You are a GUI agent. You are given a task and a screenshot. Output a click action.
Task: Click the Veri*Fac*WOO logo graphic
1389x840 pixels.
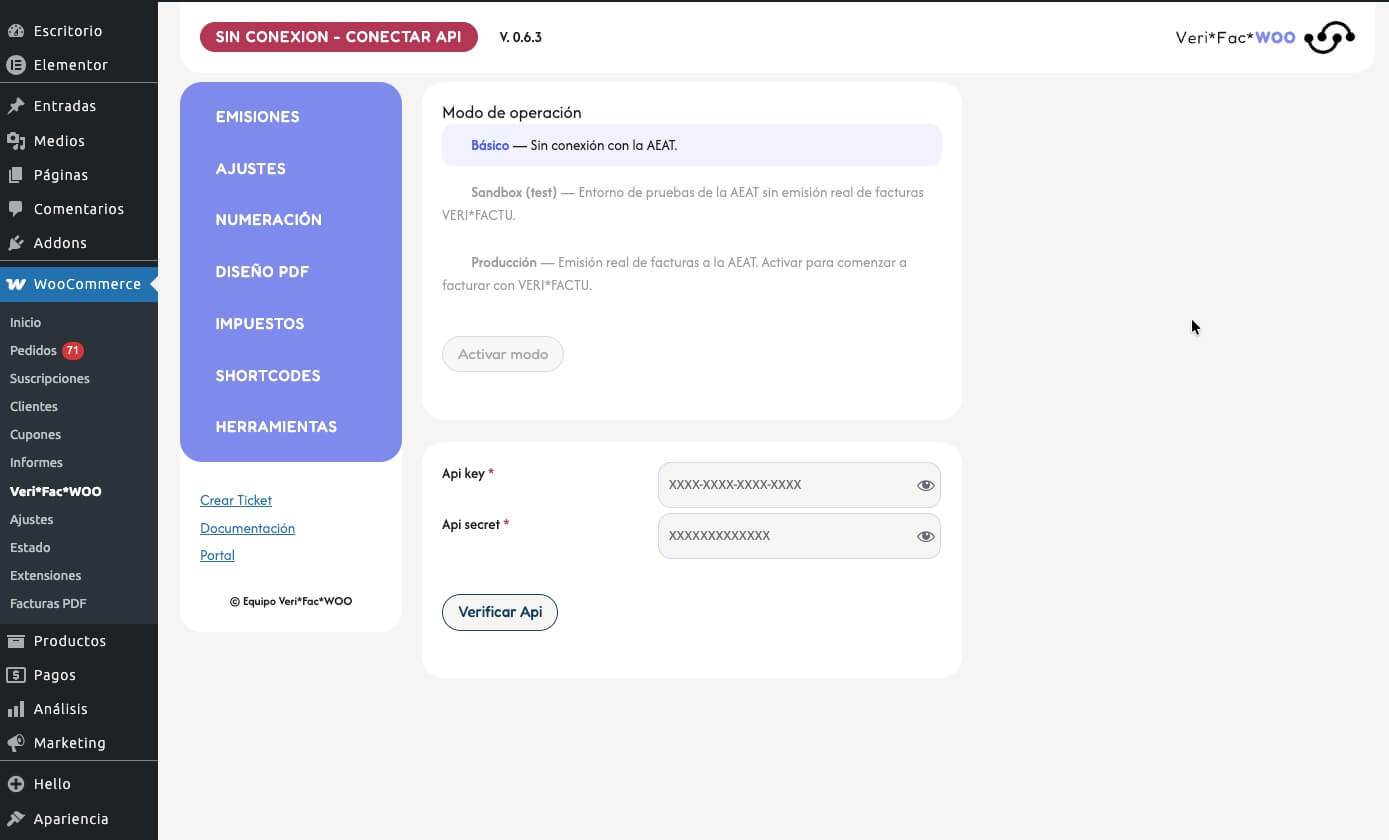click(1329, 38)
